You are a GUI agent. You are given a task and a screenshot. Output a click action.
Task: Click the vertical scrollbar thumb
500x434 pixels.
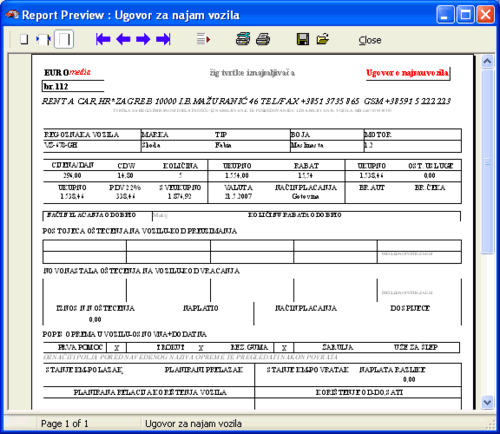click(487, 162)
